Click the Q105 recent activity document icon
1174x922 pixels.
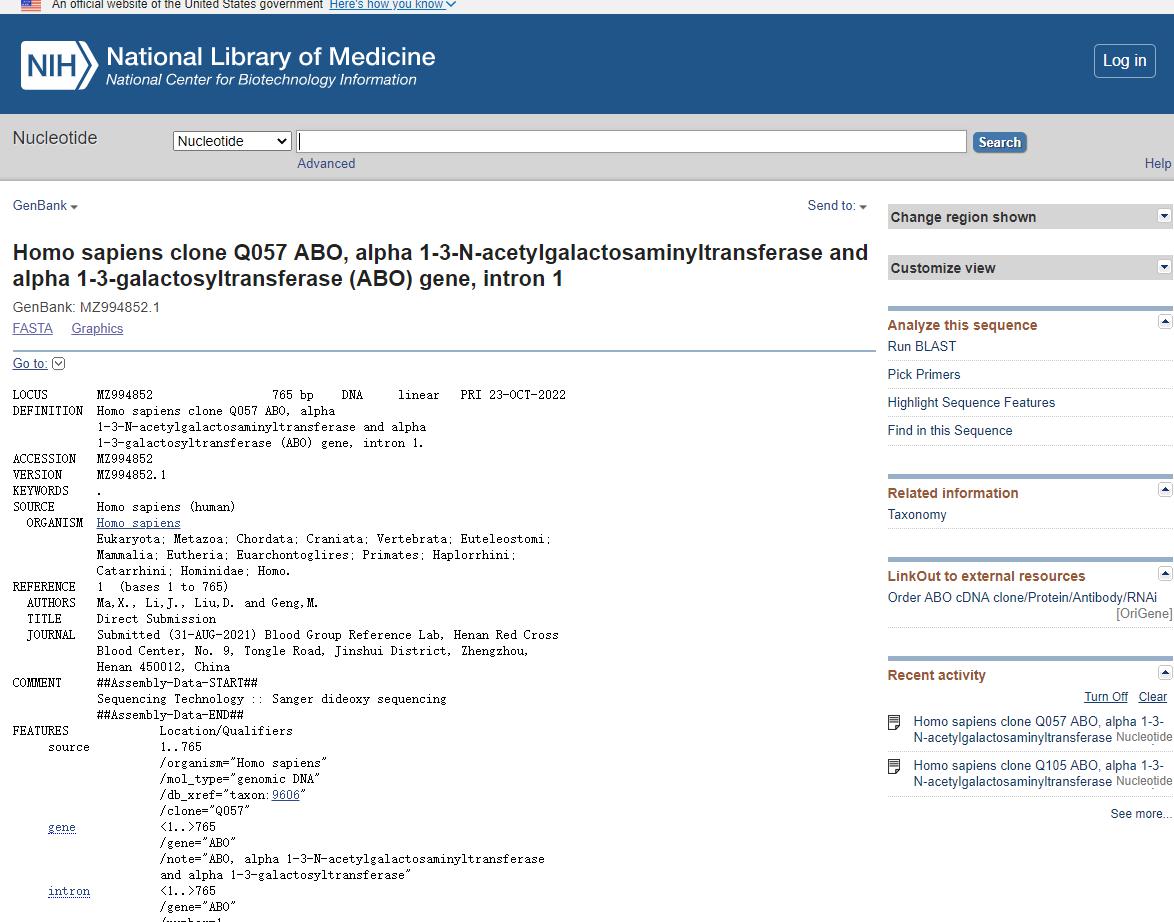point(895,766)
